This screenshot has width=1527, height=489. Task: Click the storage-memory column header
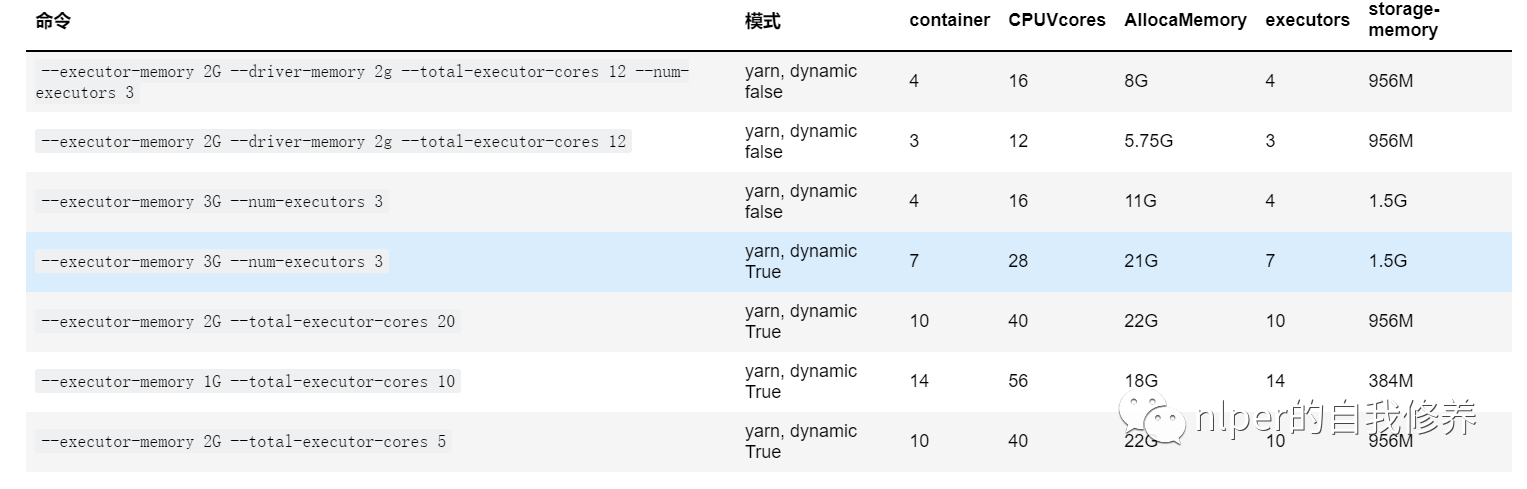coord(1403,20)
